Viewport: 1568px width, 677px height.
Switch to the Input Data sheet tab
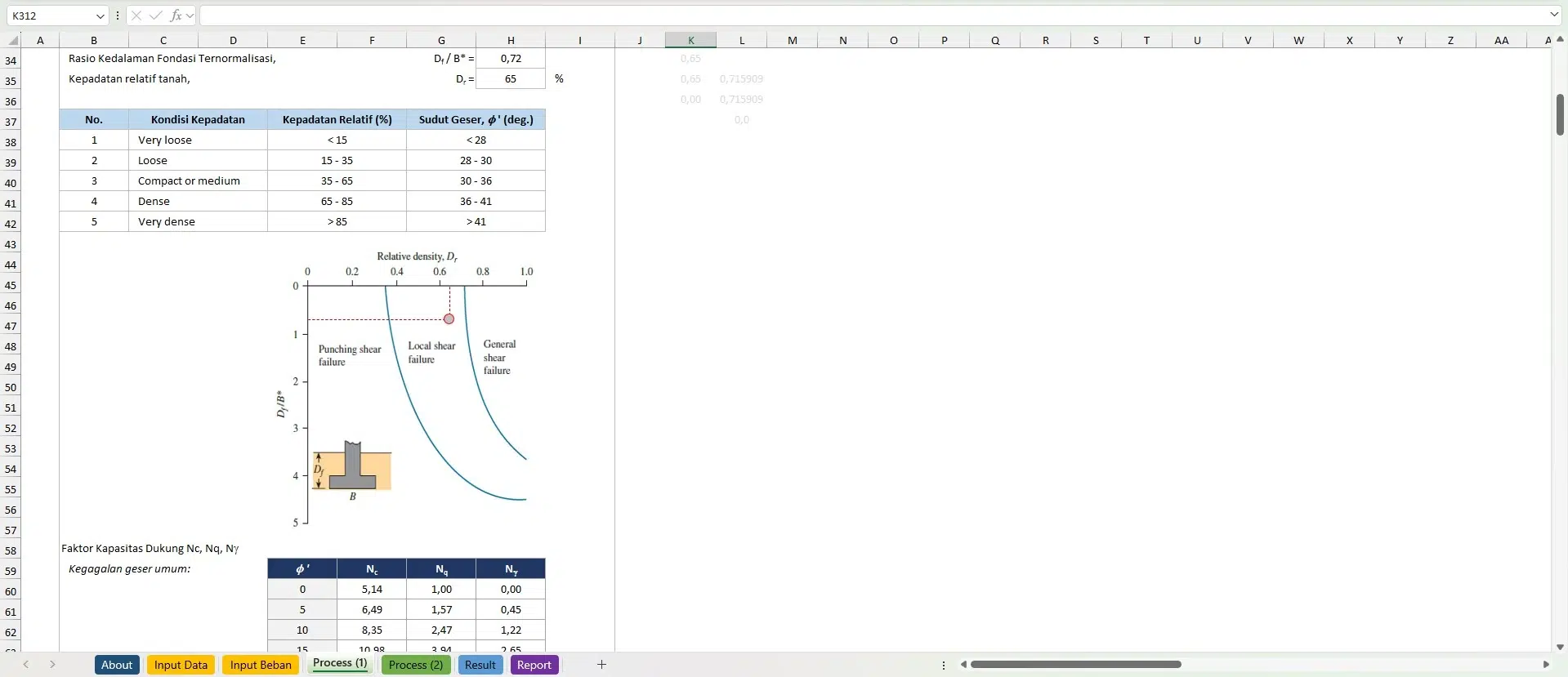pos(181,665)
